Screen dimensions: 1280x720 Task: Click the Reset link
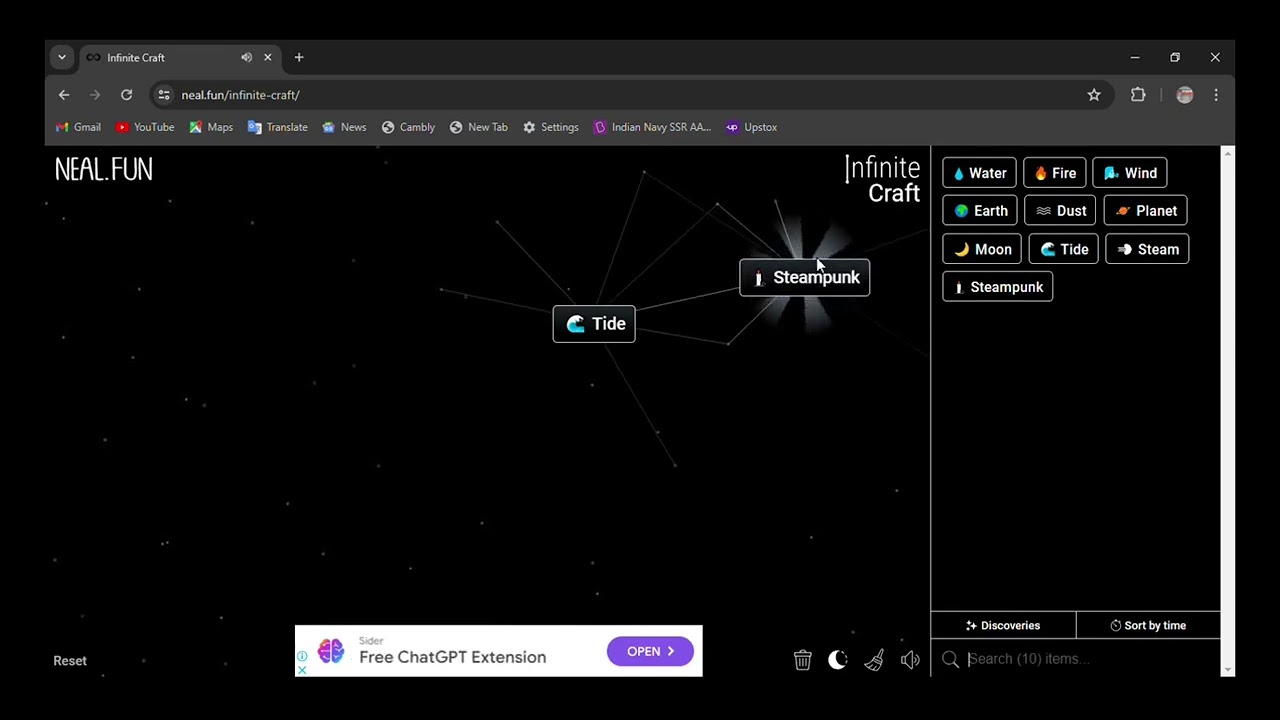point(70,661)
